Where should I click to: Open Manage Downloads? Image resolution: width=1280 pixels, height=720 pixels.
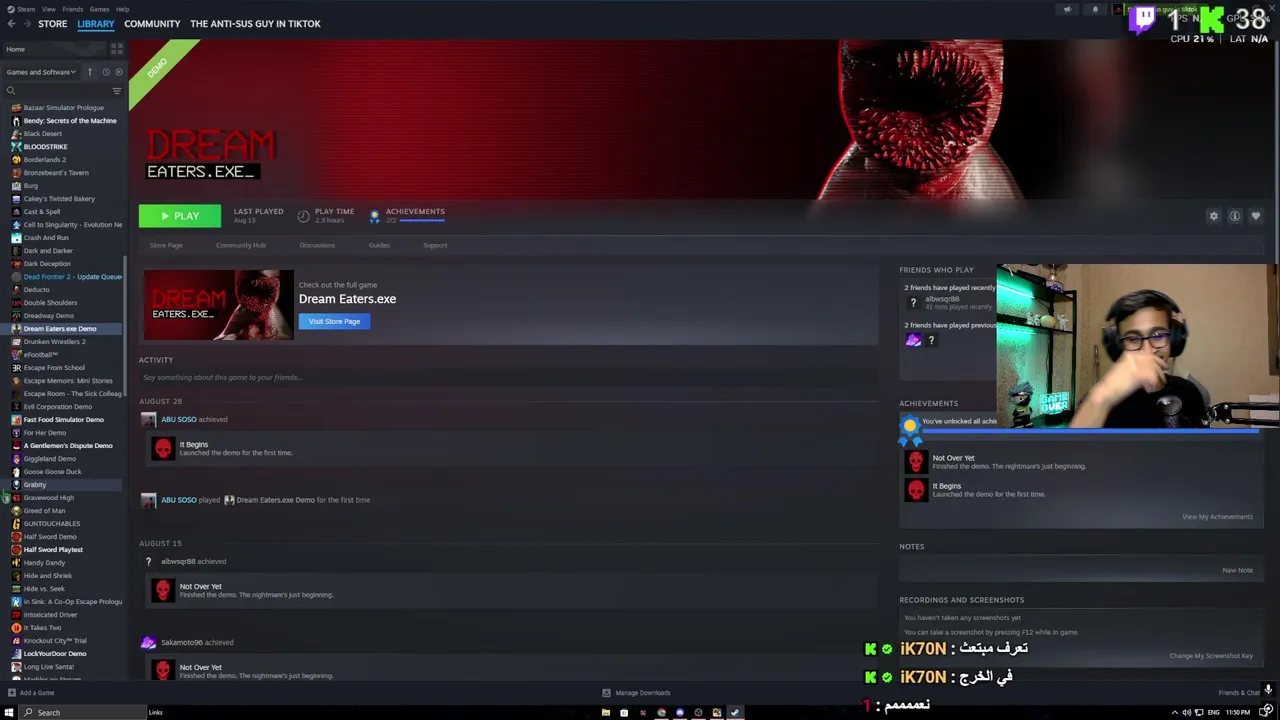pos(636,693)
